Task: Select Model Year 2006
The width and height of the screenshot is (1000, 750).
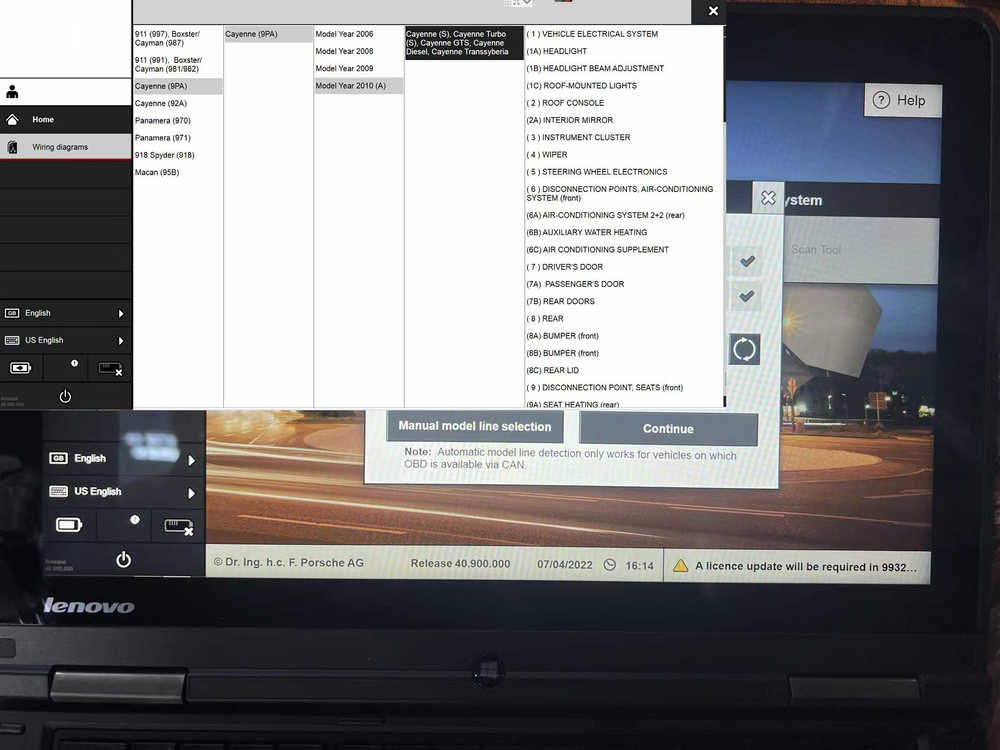Action: pyautogui.click(x=358, y=34)
